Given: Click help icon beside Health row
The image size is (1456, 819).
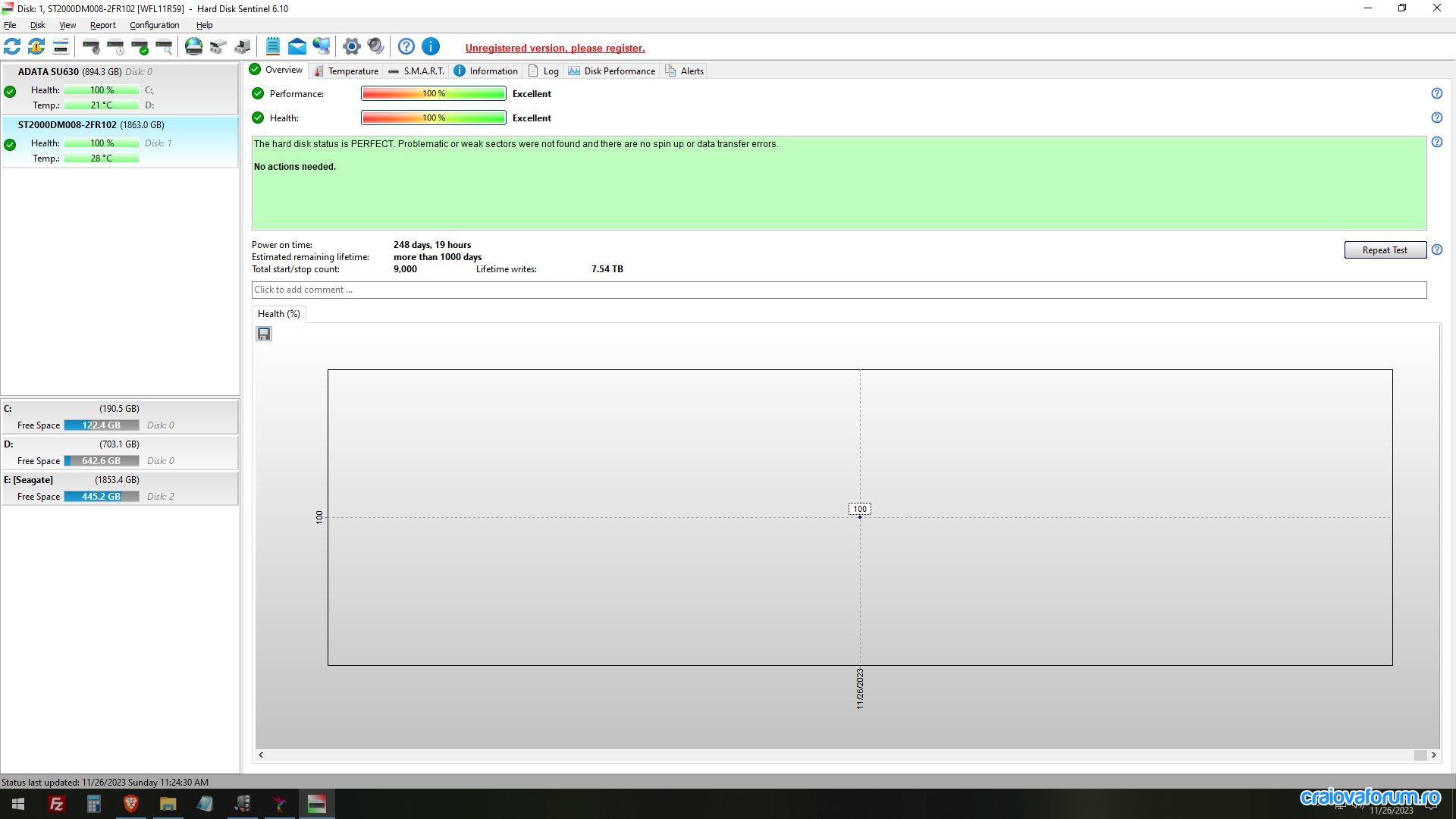Looking at the screenshot, I should (x=1436, y=118).
